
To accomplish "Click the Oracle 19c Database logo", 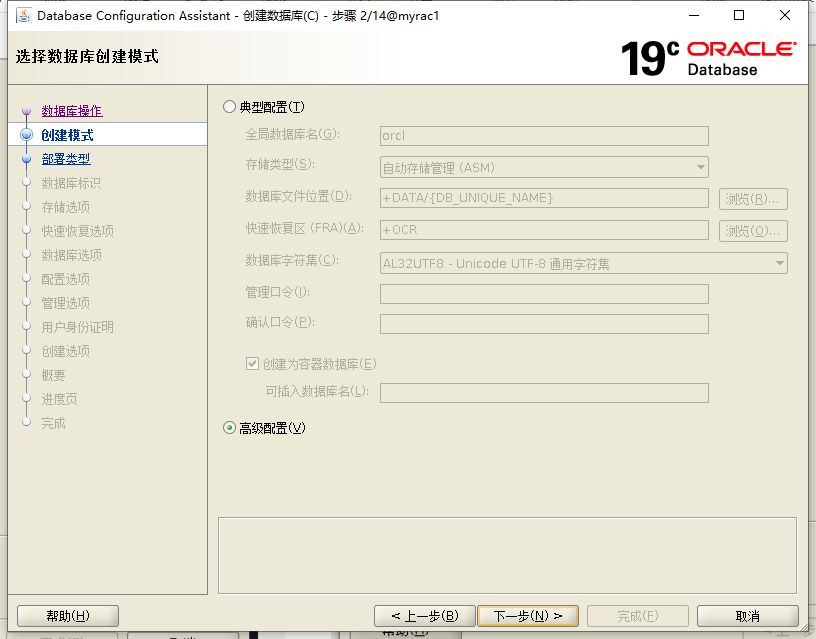I will [x=708, y=59].
